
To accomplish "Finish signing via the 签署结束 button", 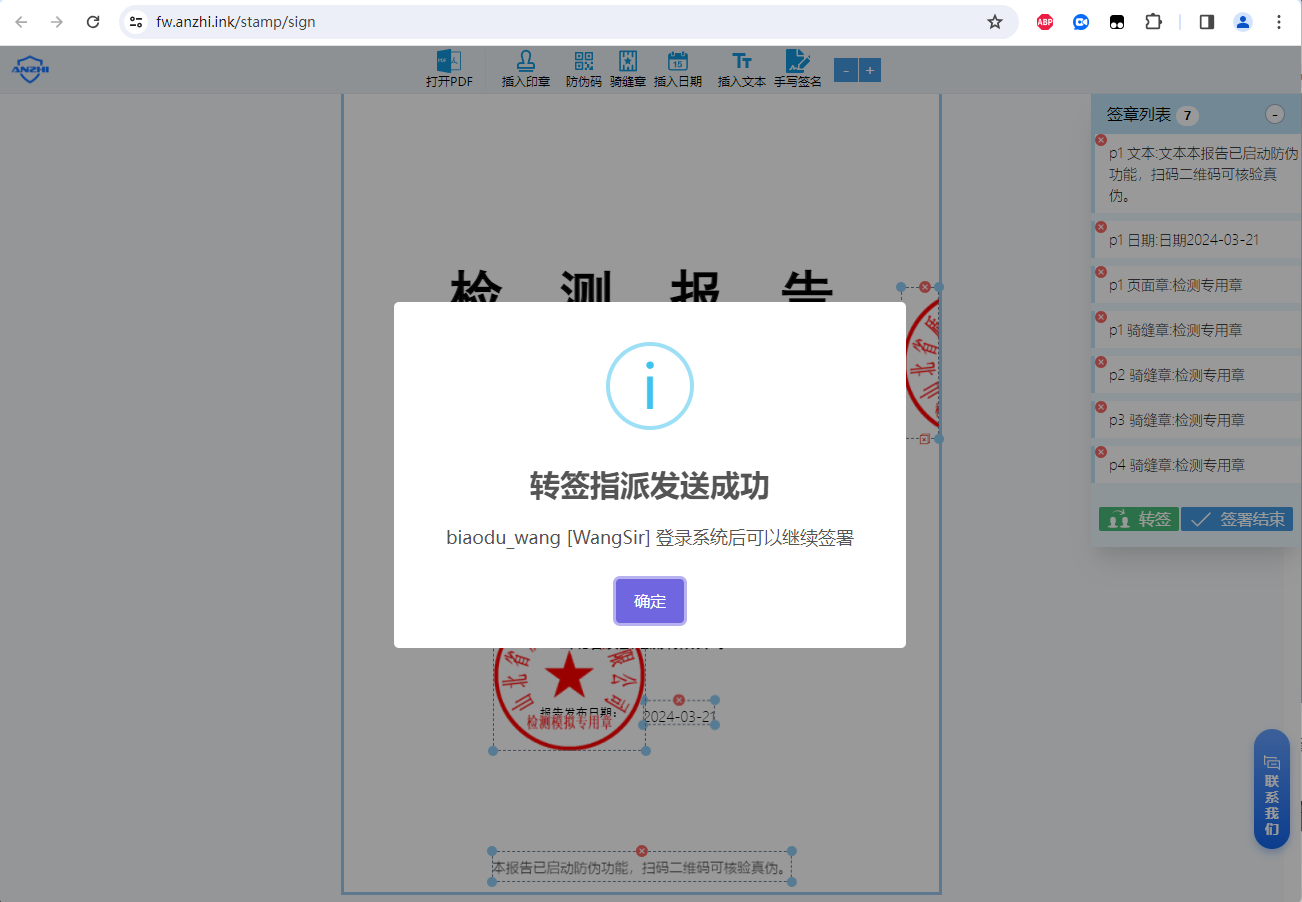I will point(1236,519).
